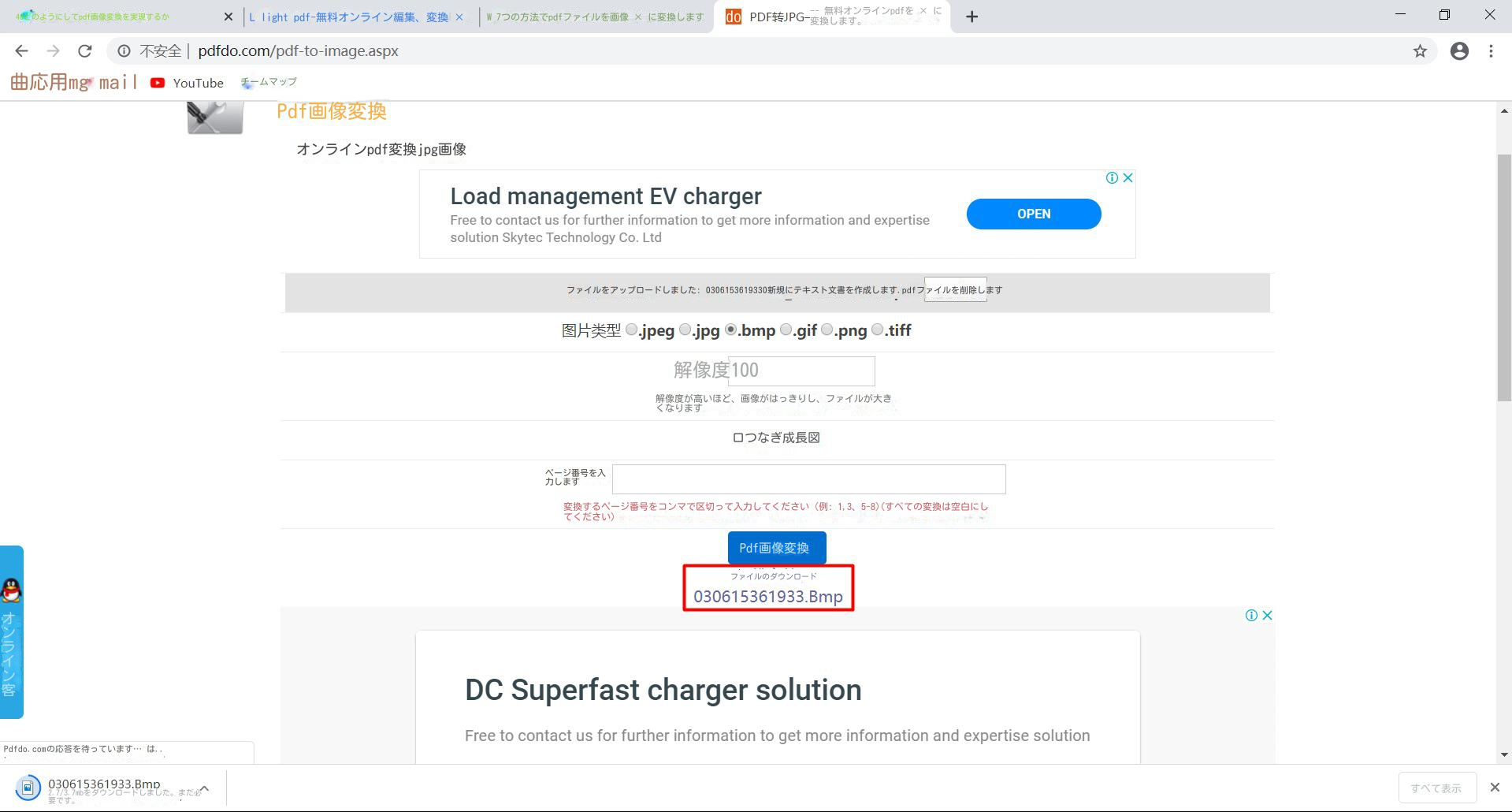Close the Load management EV charger ad
The height and width of the screenshot is (812, 1512).
pyautogui.click(x=1128, y=177)
